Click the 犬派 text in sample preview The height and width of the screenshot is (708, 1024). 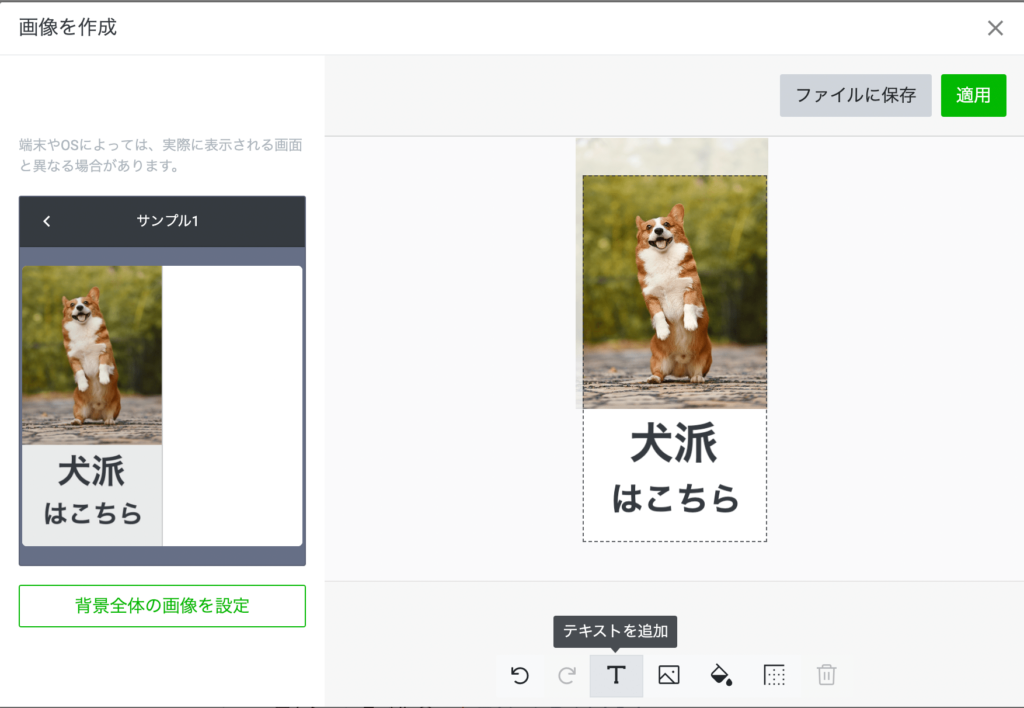click(91, 472)
